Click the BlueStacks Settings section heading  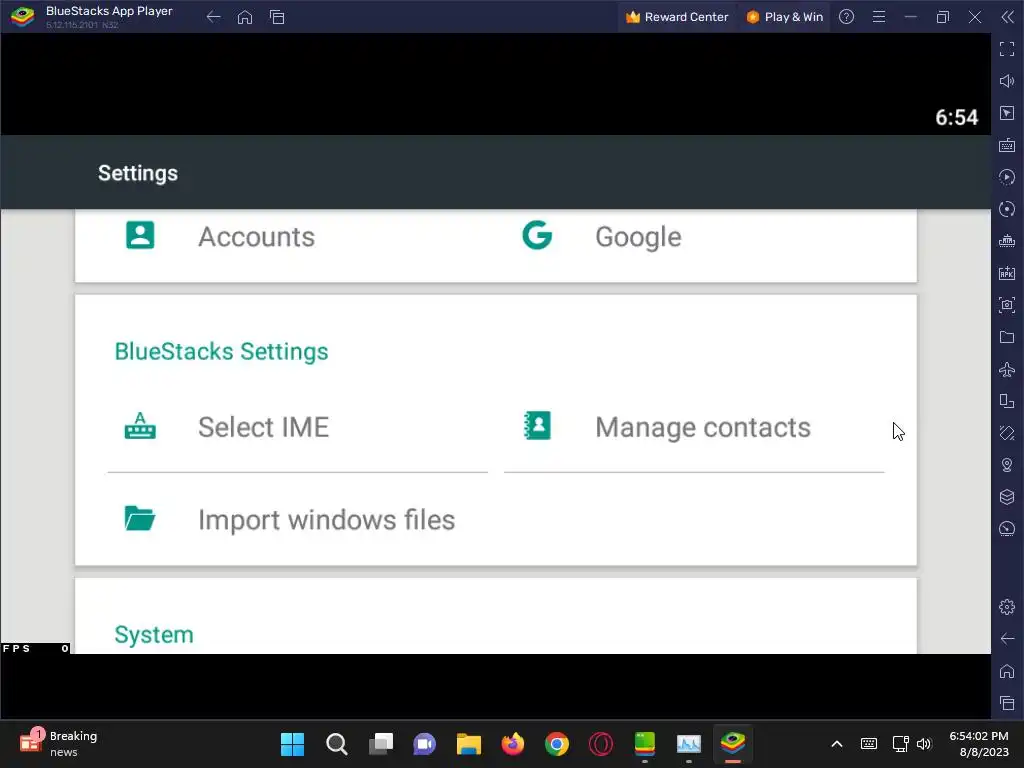[x=221, y=351]
